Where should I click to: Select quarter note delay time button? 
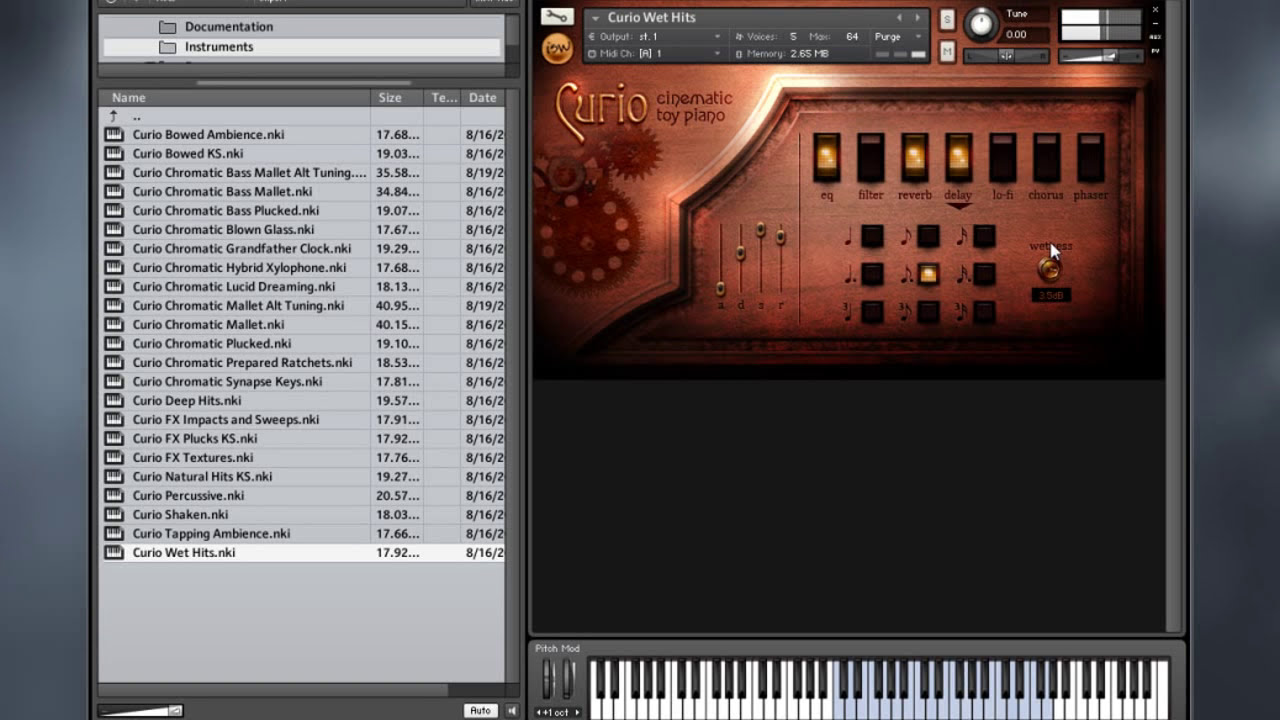click(x=872, y=236)
